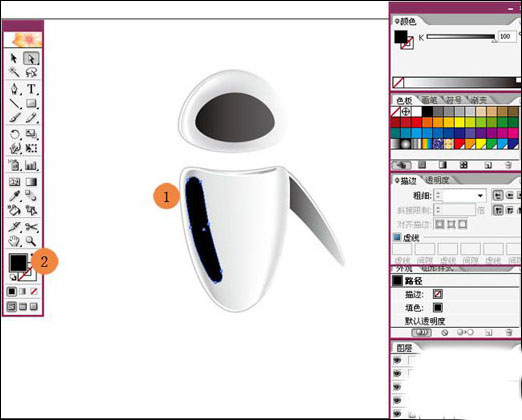Choose the Free Transform tool
This screenshot has width=522, height=420.
(x=31, y=148)
